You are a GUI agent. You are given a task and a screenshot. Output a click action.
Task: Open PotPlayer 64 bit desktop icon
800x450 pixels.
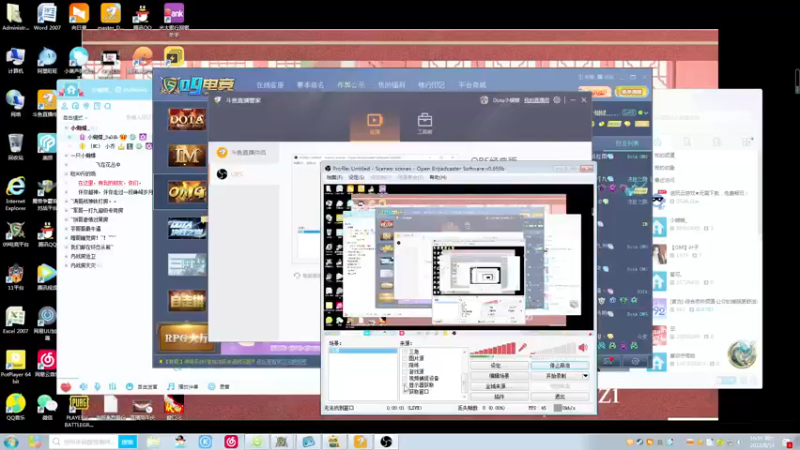pos(15,366)
